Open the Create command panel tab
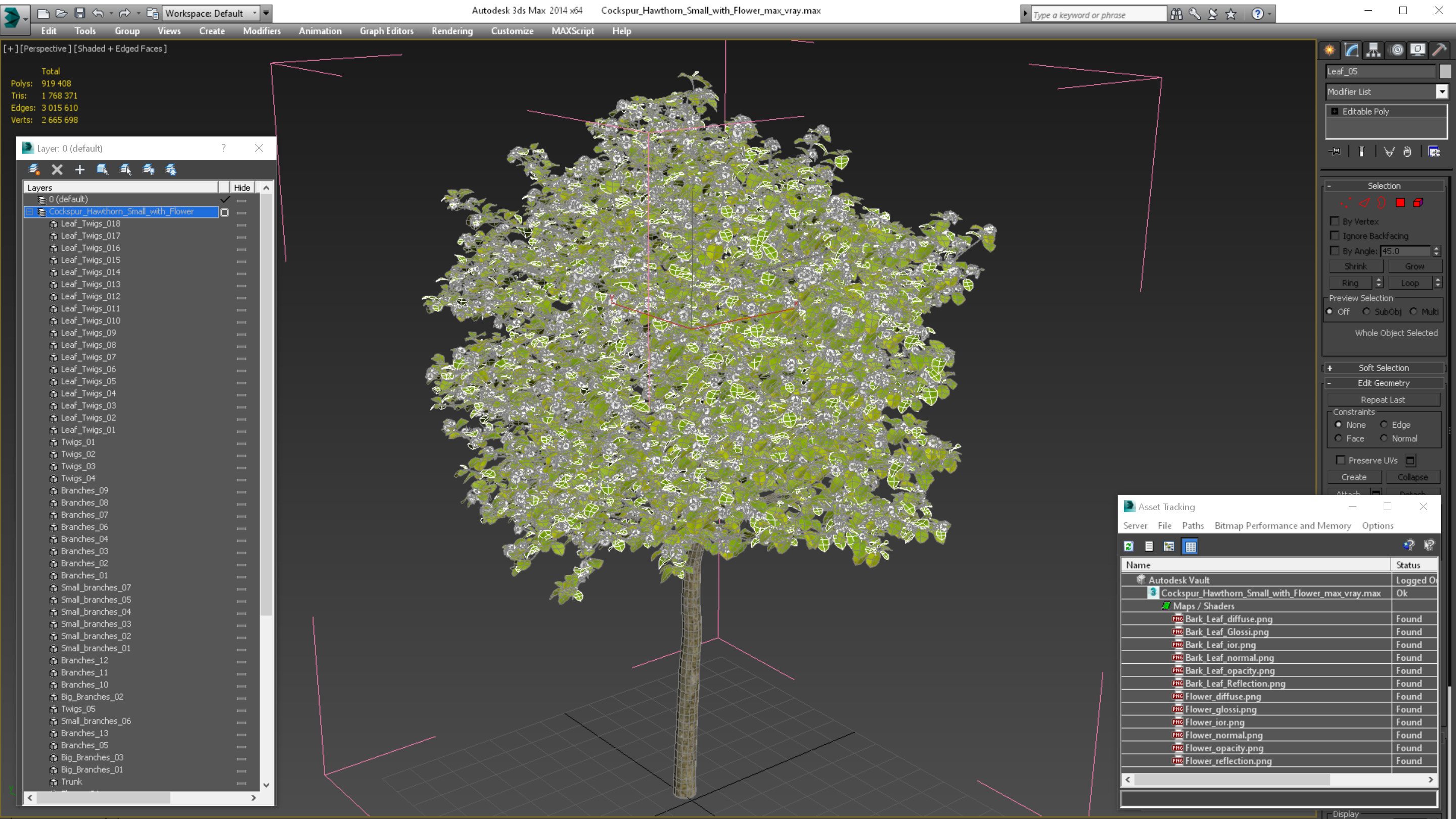The image size is (1456, 819). pyautogui.click(x=1330, y=51)
